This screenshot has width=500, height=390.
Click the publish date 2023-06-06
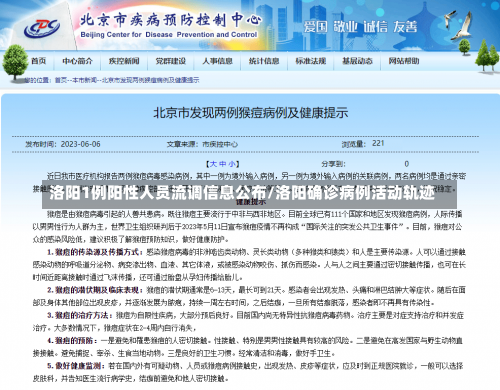tap(80, 144)
